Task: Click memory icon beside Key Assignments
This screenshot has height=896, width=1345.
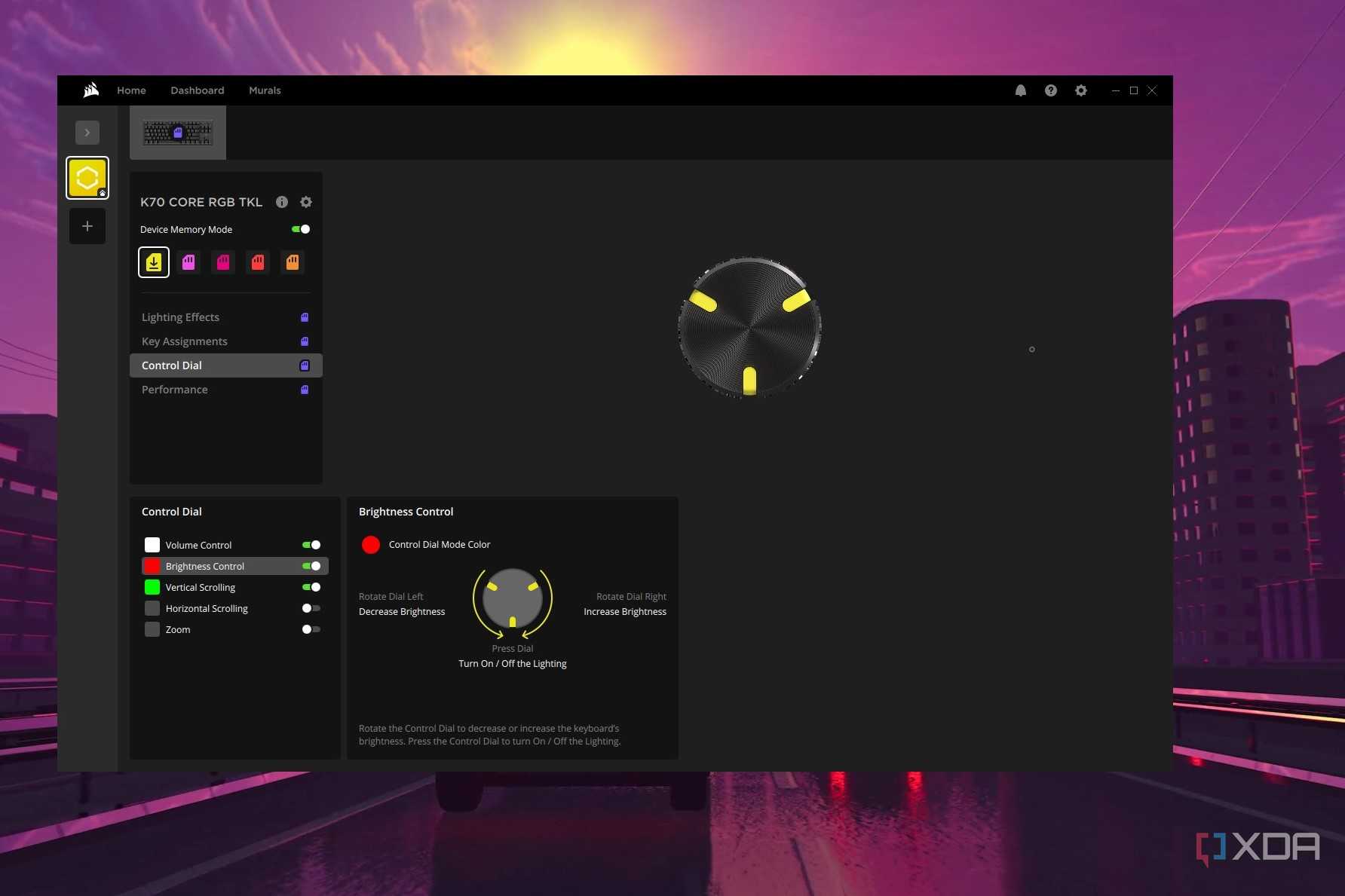Action: pyautogui.click(x=305, y=341)
